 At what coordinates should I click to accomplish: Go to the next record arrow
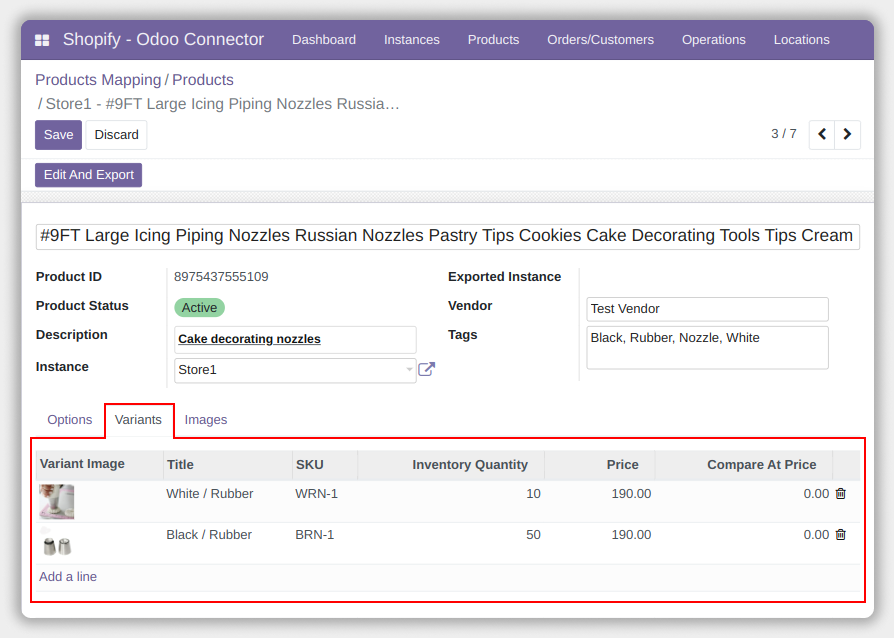tap(847, 135)
